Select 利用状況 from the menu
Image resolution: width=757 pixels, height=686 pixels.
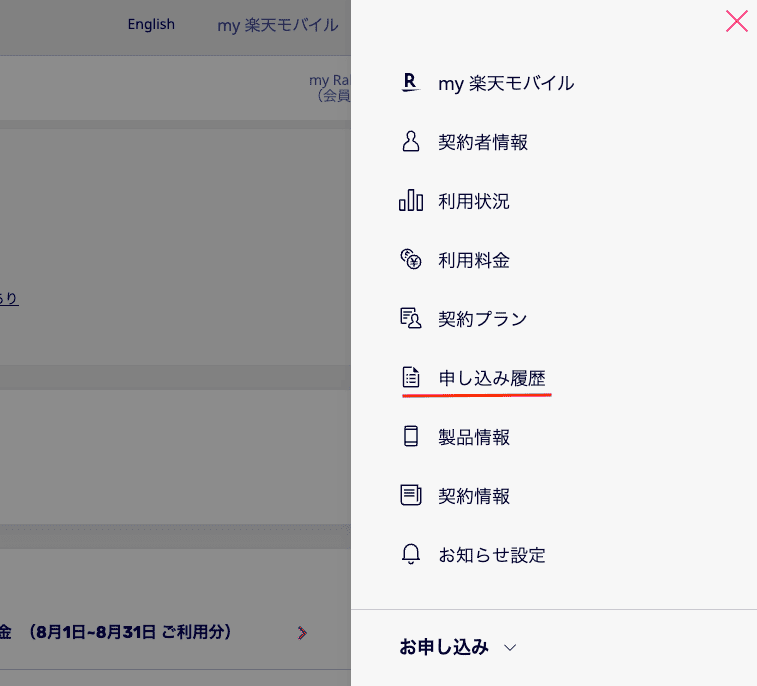click(474, 201)
